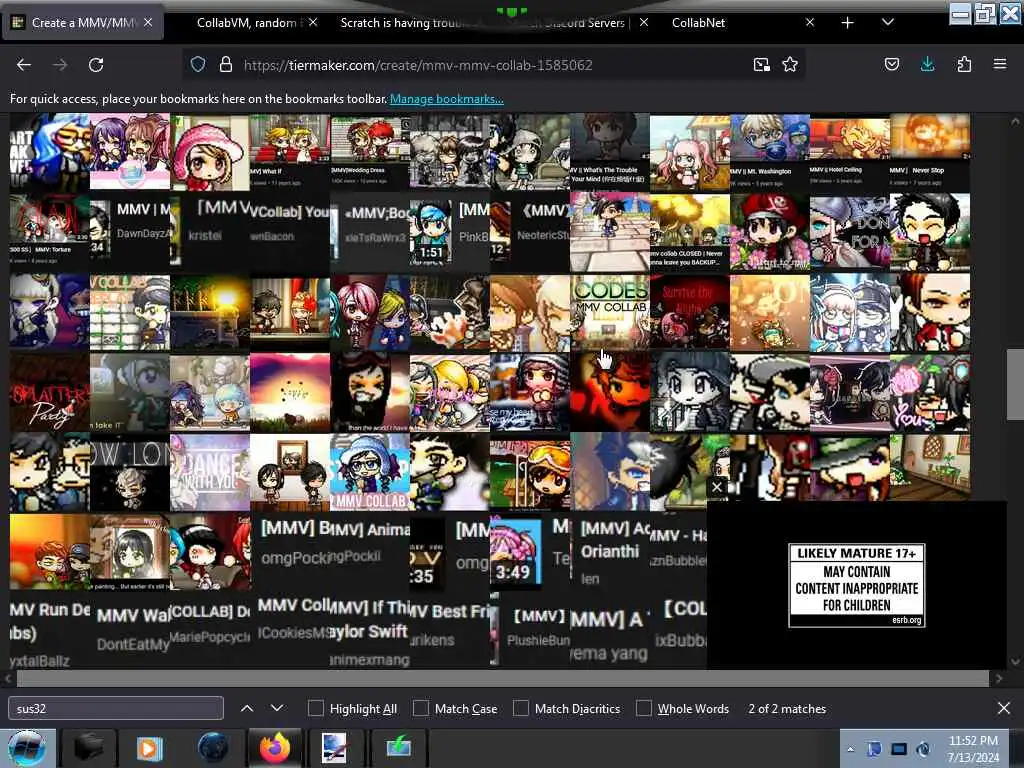Open the Downloads panel
The width and height of the screenshot is (1024, 768).
(927, 64)
